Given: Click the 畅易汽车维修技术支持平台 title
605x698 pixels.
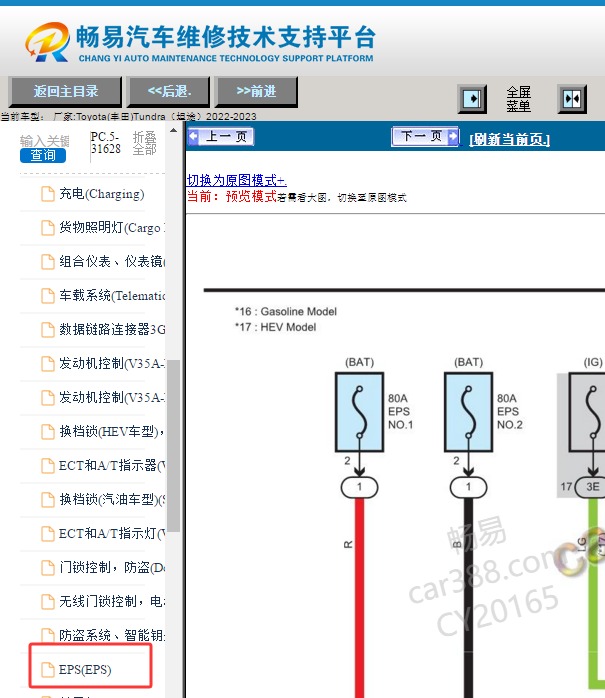Looking at the screenshot, I should click(226, 37).
